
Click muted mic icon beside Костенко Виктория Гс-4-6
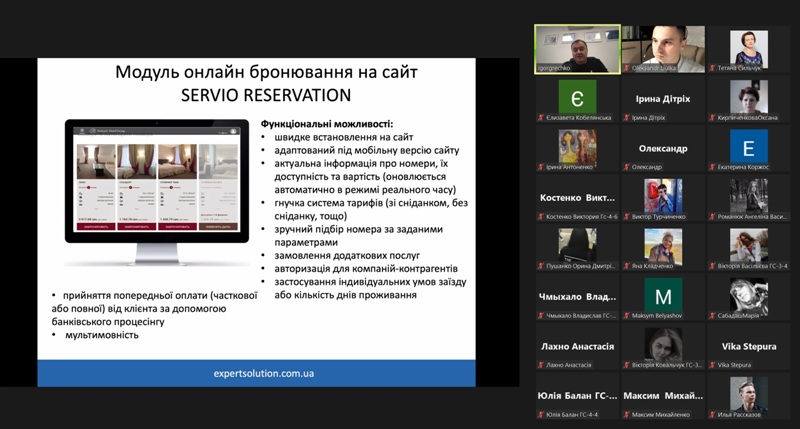(540, 216)
